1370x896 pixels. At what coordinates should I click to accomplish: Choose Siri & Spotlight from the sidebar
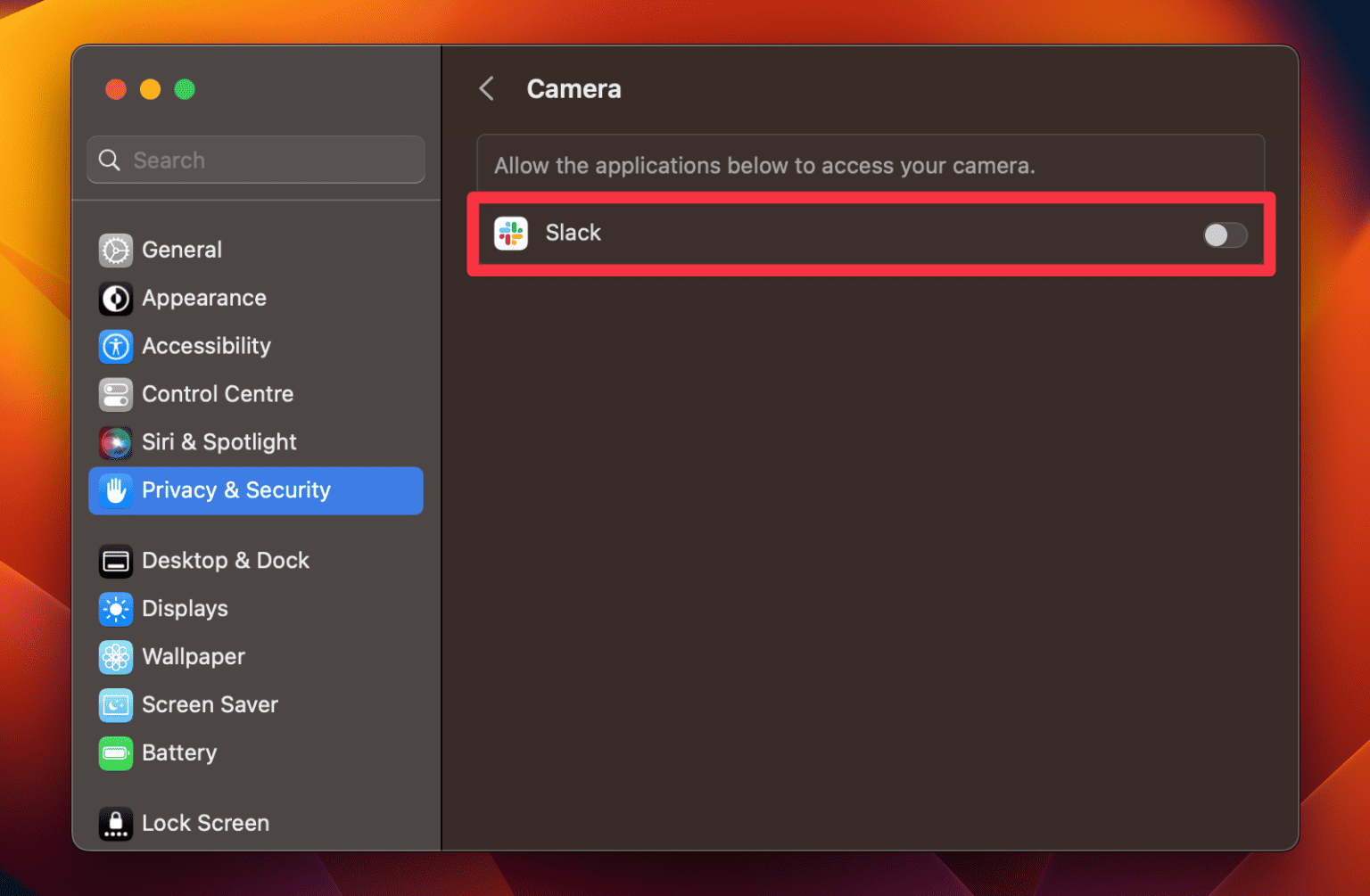click(219, 442)
